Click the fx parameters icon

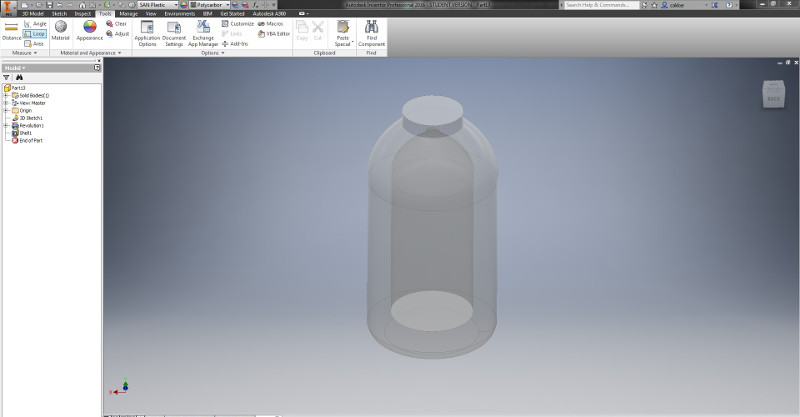click(x=255, y=5)
